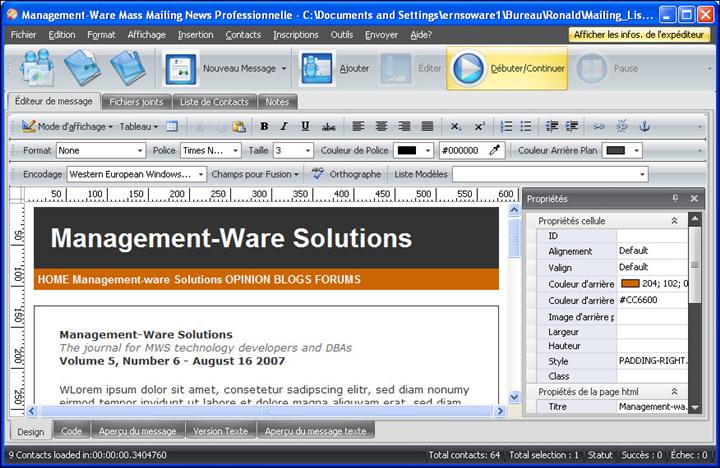This screenshot has height=468, width=720.
Task: Pick a color with the eyedropper icon
Action: (x=495, y=150)
